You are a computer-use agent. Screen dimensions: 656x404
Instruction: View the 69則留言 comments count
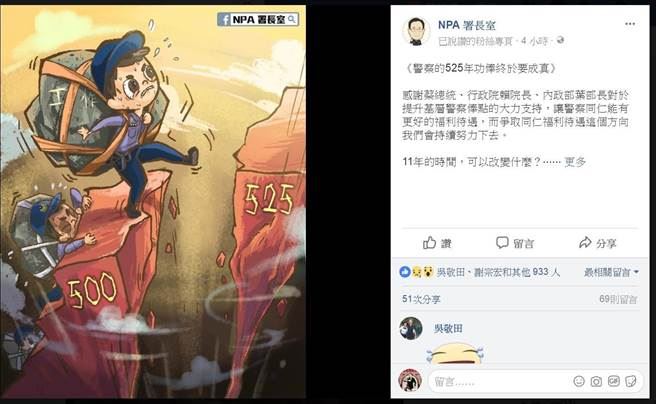pyautogui.click(x=618, y=299)
